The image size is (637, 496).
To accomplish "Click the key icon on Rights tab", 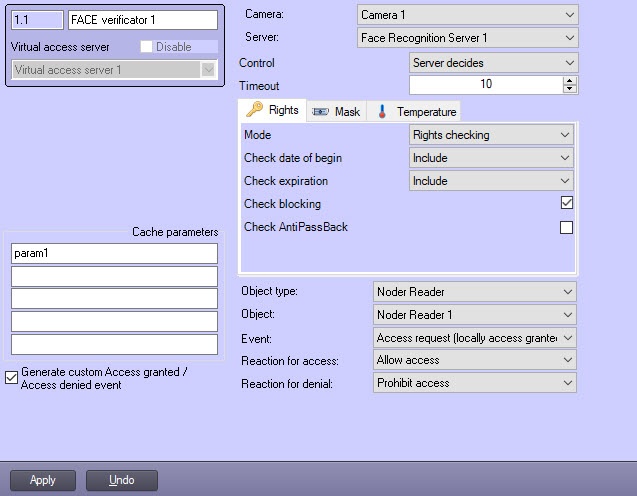I will 254,111.
